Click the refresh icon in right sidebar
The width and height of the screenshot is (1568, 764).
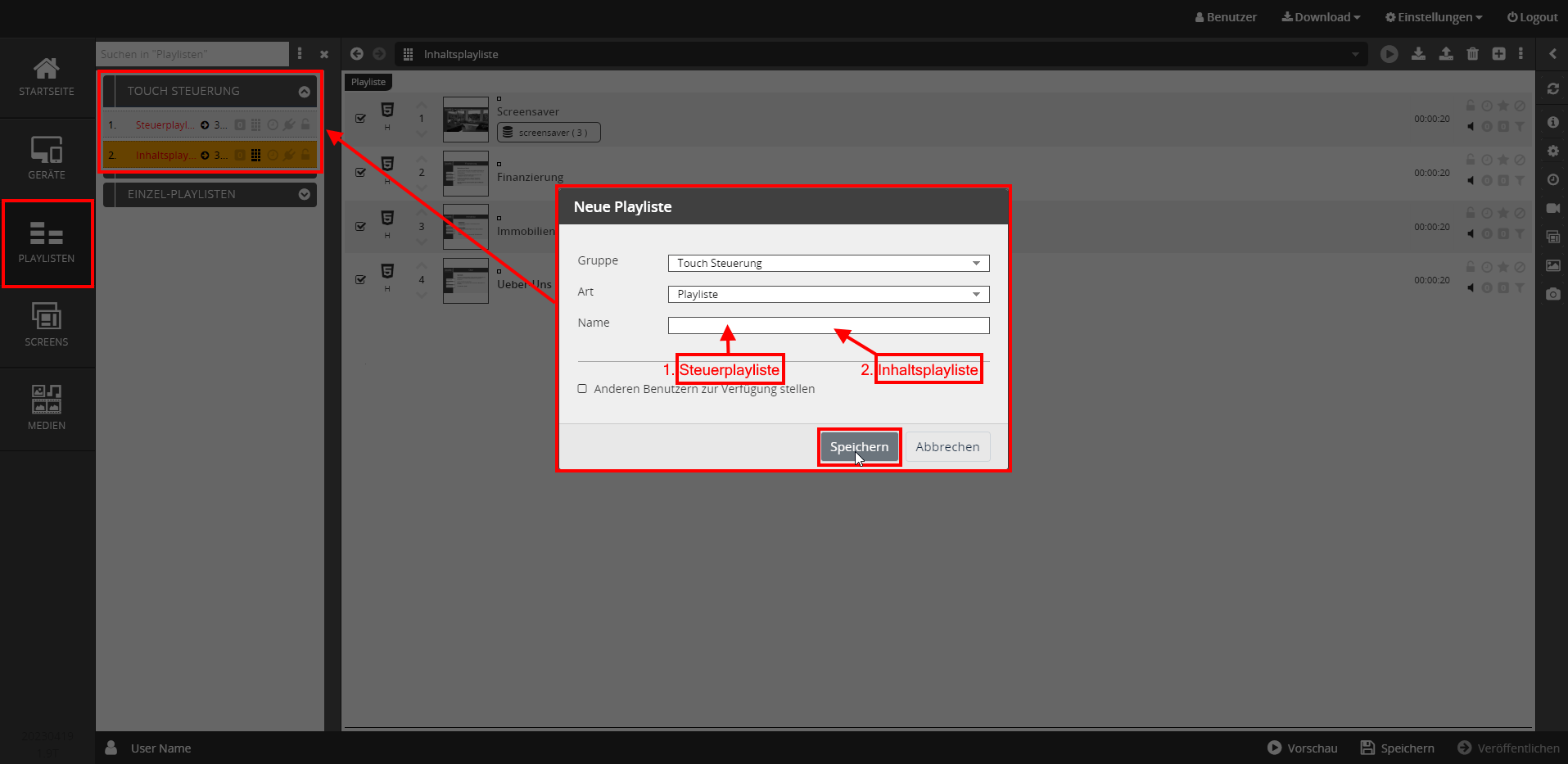(1552, 88)
